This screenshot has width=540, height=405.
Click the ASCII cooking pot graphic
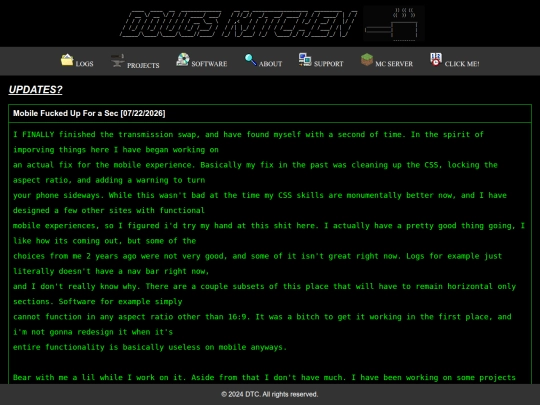point(394,23)
